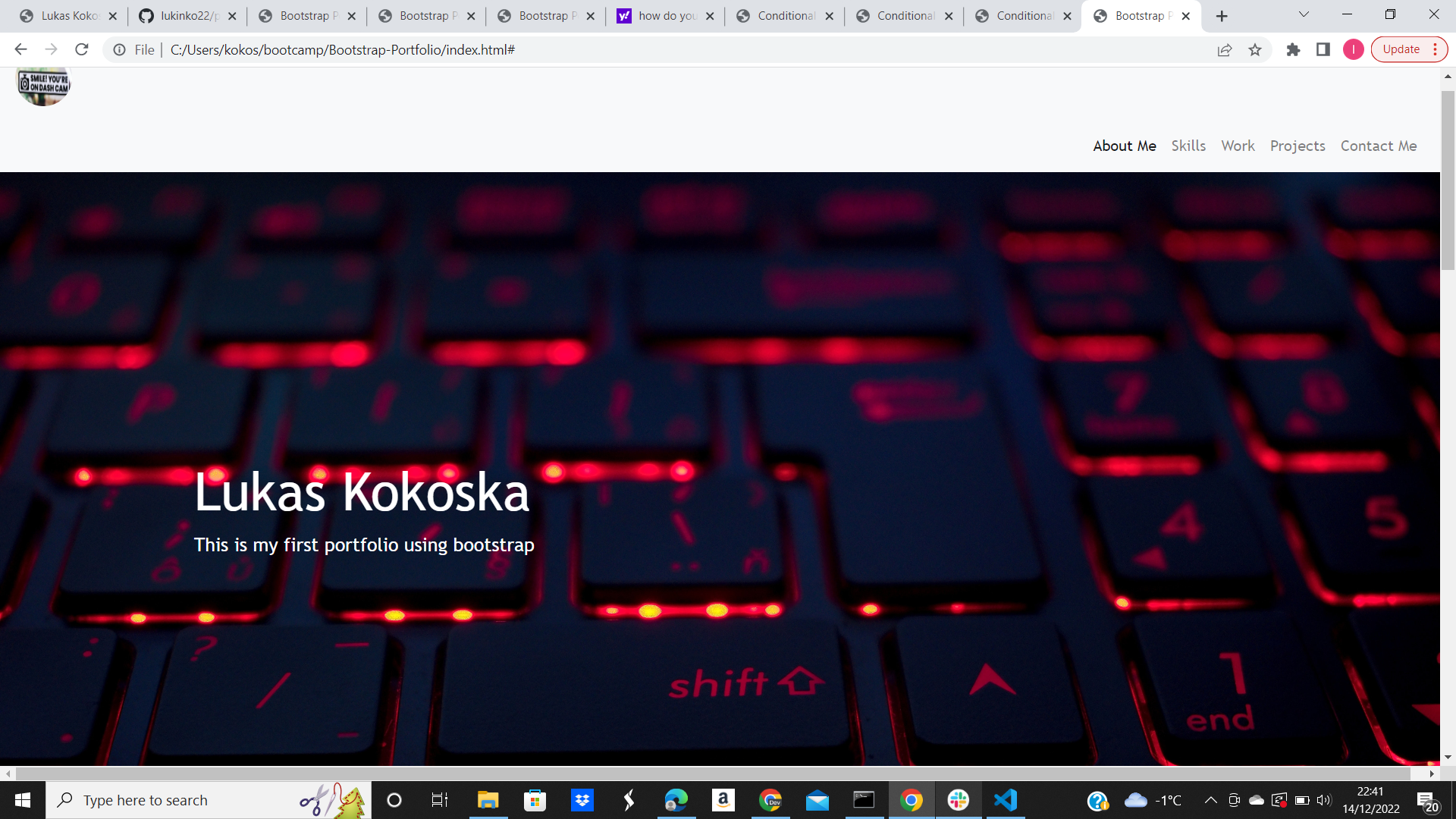1456x819 pixels.
Task: Open the tab search dropdown chevron
Action: [1304, 14]
